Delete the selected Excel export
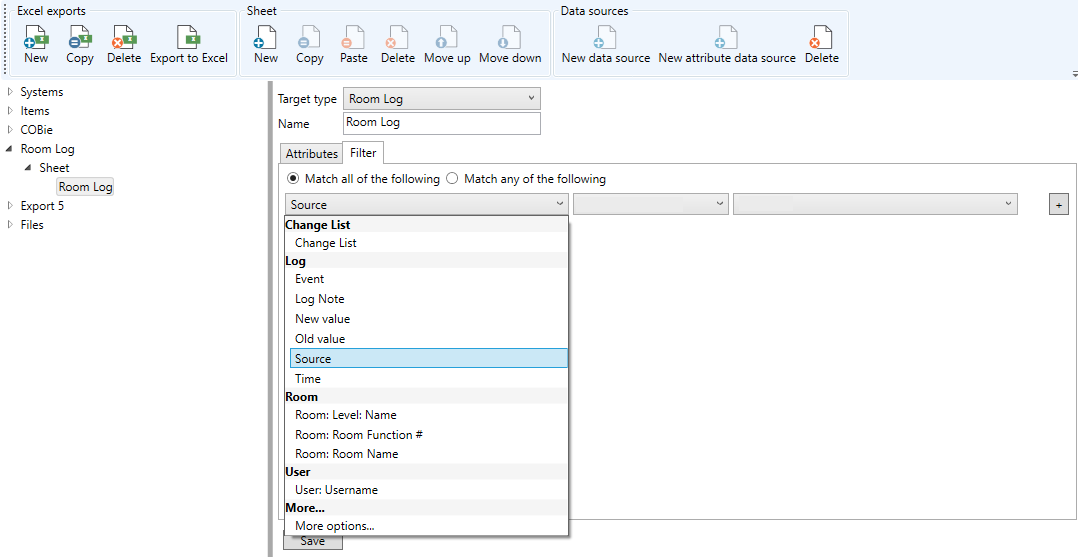 [x=124, y=45]
